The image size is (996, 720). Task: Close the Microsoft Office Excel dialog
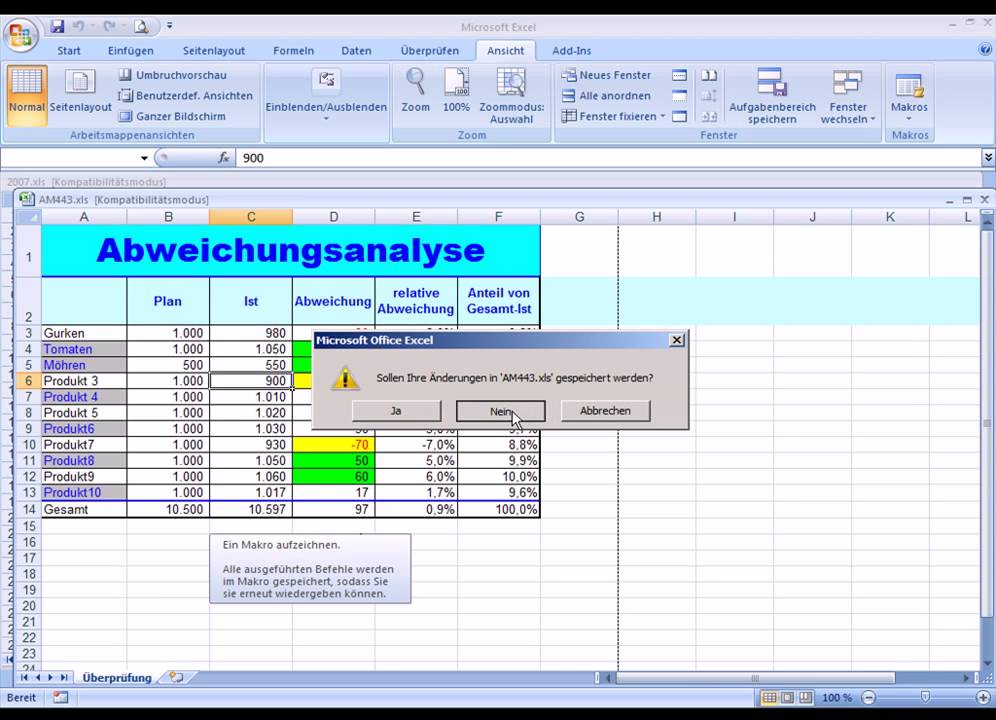[676, 340]
